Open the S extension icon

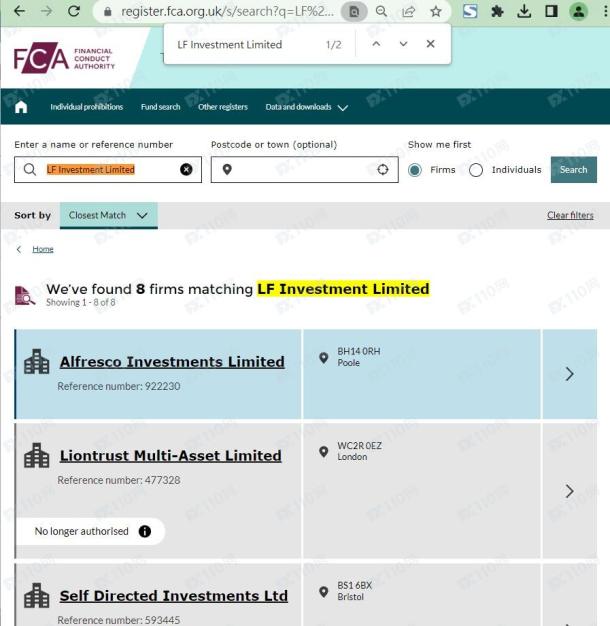pos(470,11)
